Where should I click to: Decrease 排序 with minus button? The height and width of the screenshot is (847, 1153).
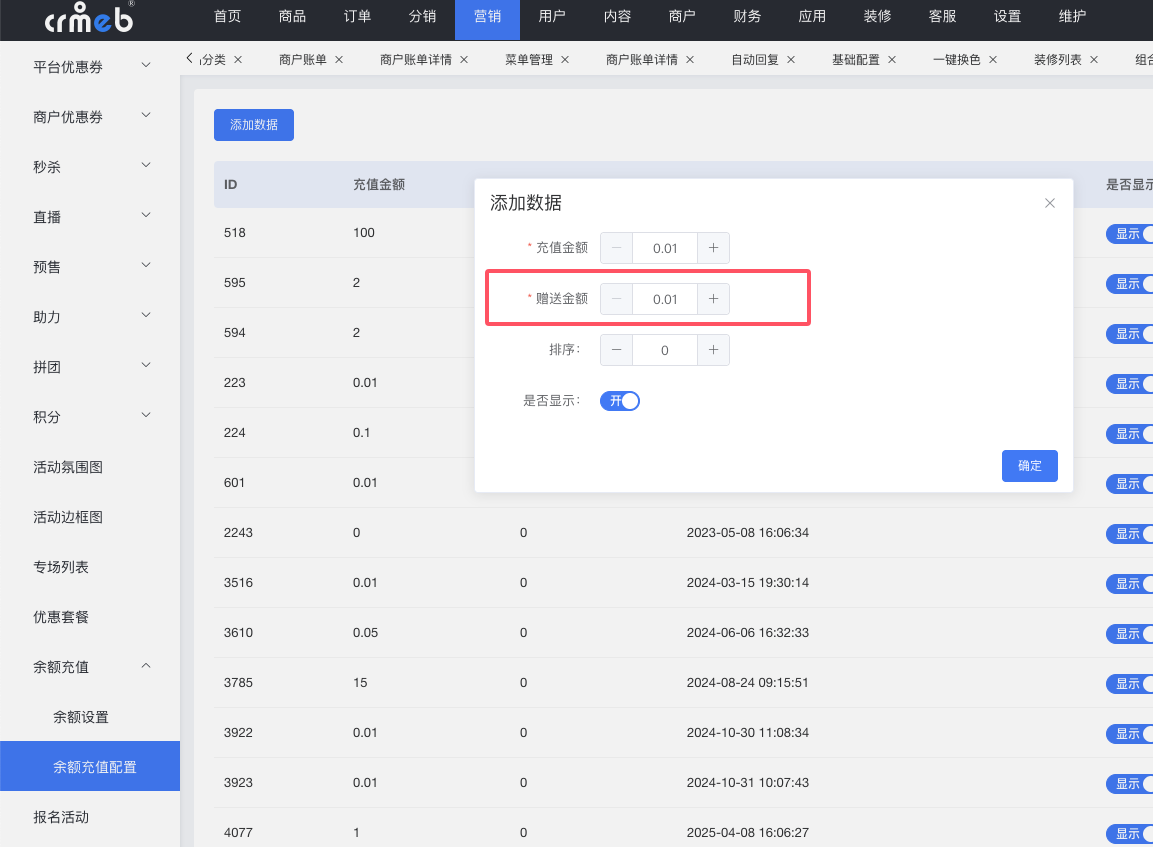[x=616, y=350]
